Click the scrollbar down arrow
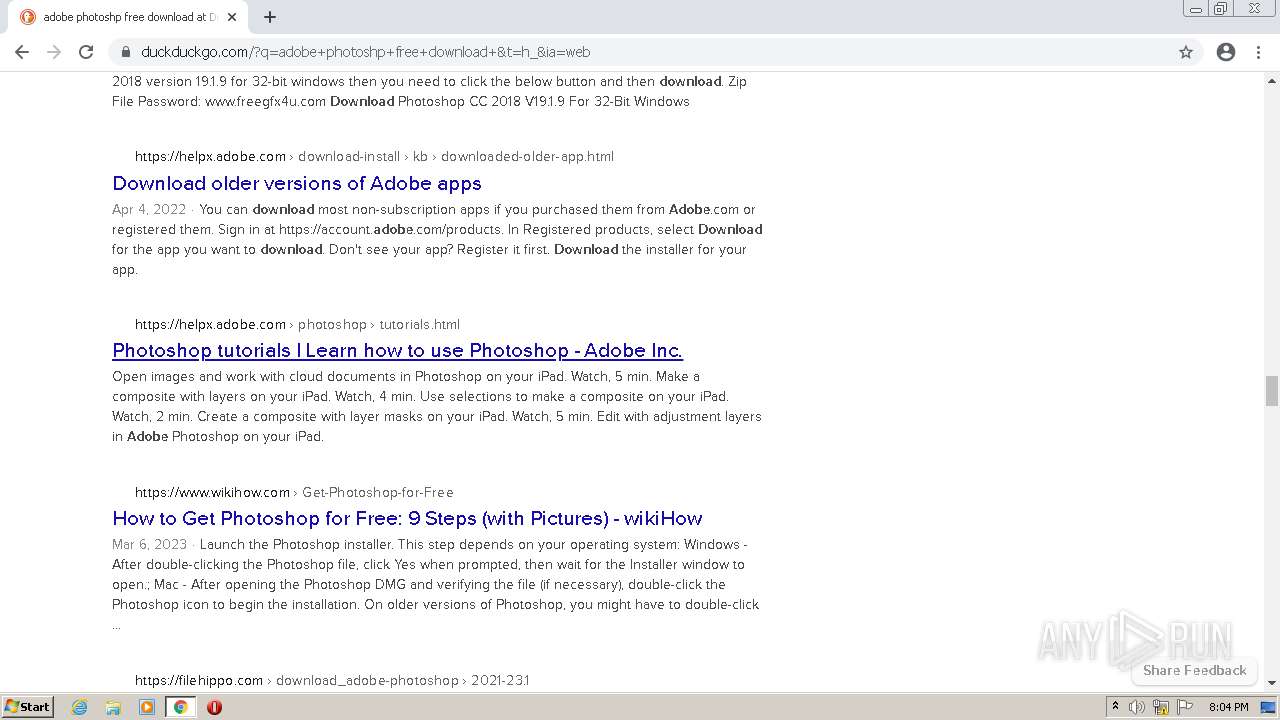The width and height of the screenshot is (1280, 720). pyautogui.click(x=1272, y=682)
